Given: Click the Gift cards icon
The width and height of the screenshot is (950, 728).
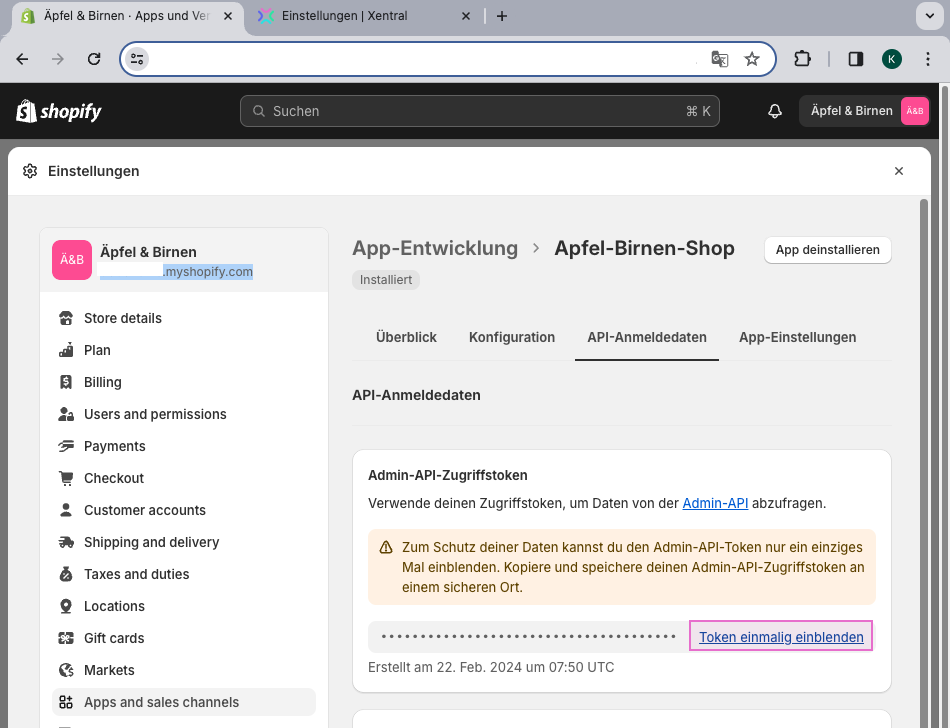Looking at the screenshot, I should (67, 638).
